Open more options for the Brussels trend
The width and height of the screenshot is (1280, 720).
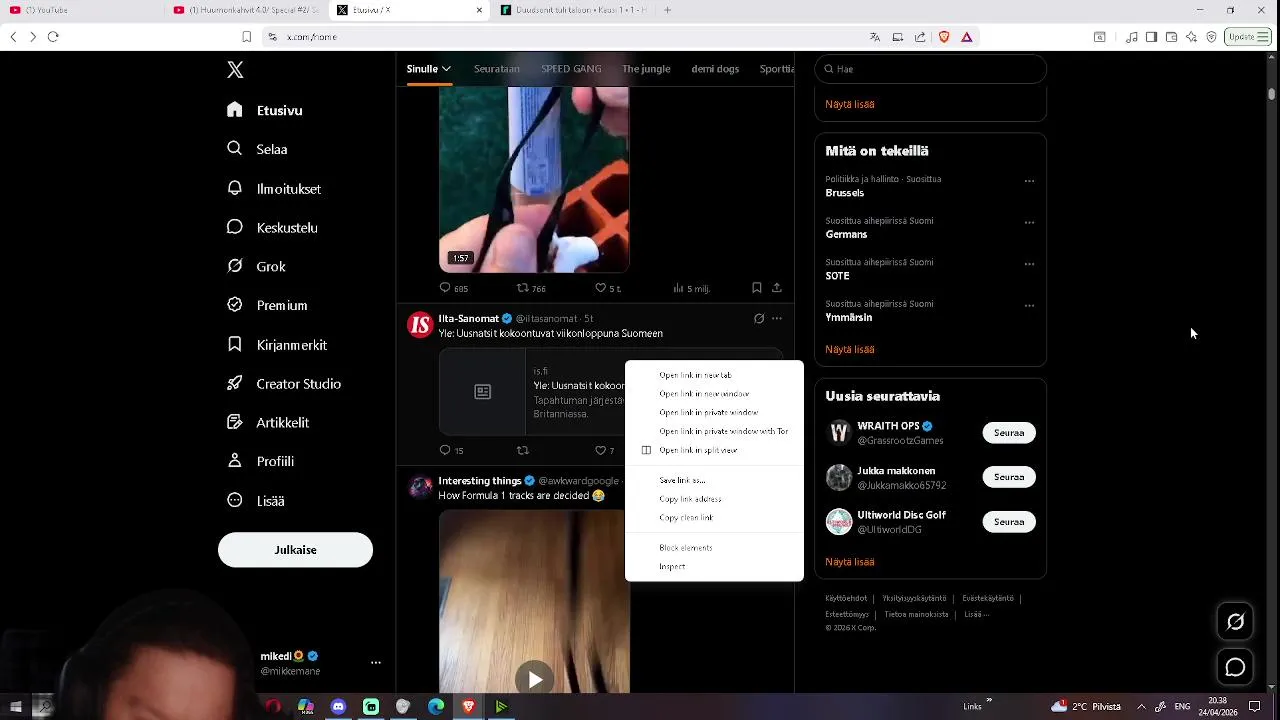click(x=1029, y=181)
